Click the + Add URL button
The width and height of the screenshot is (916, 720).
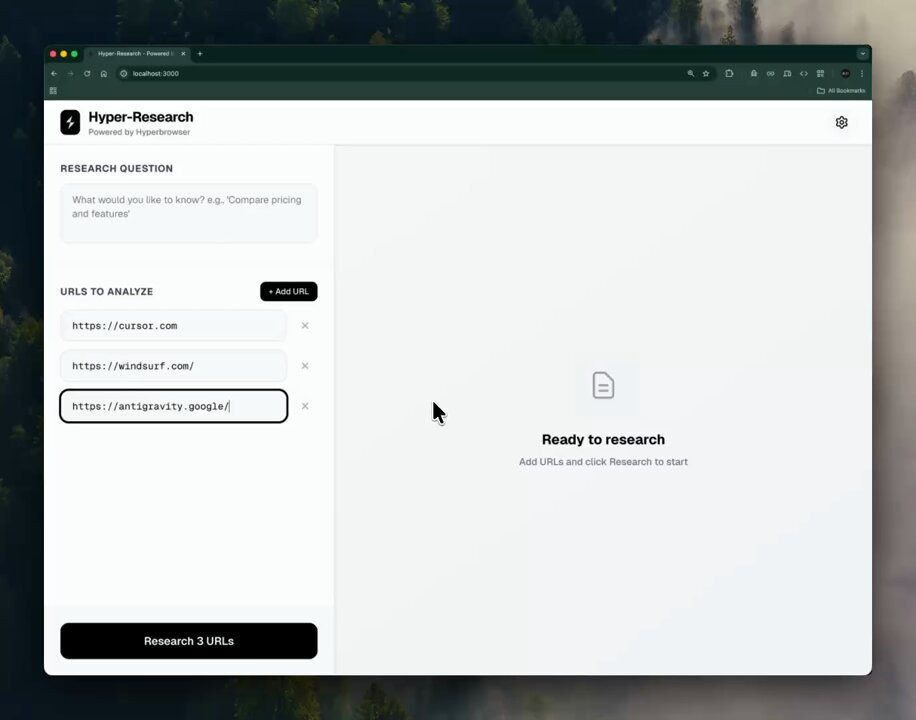pos(289,292)
